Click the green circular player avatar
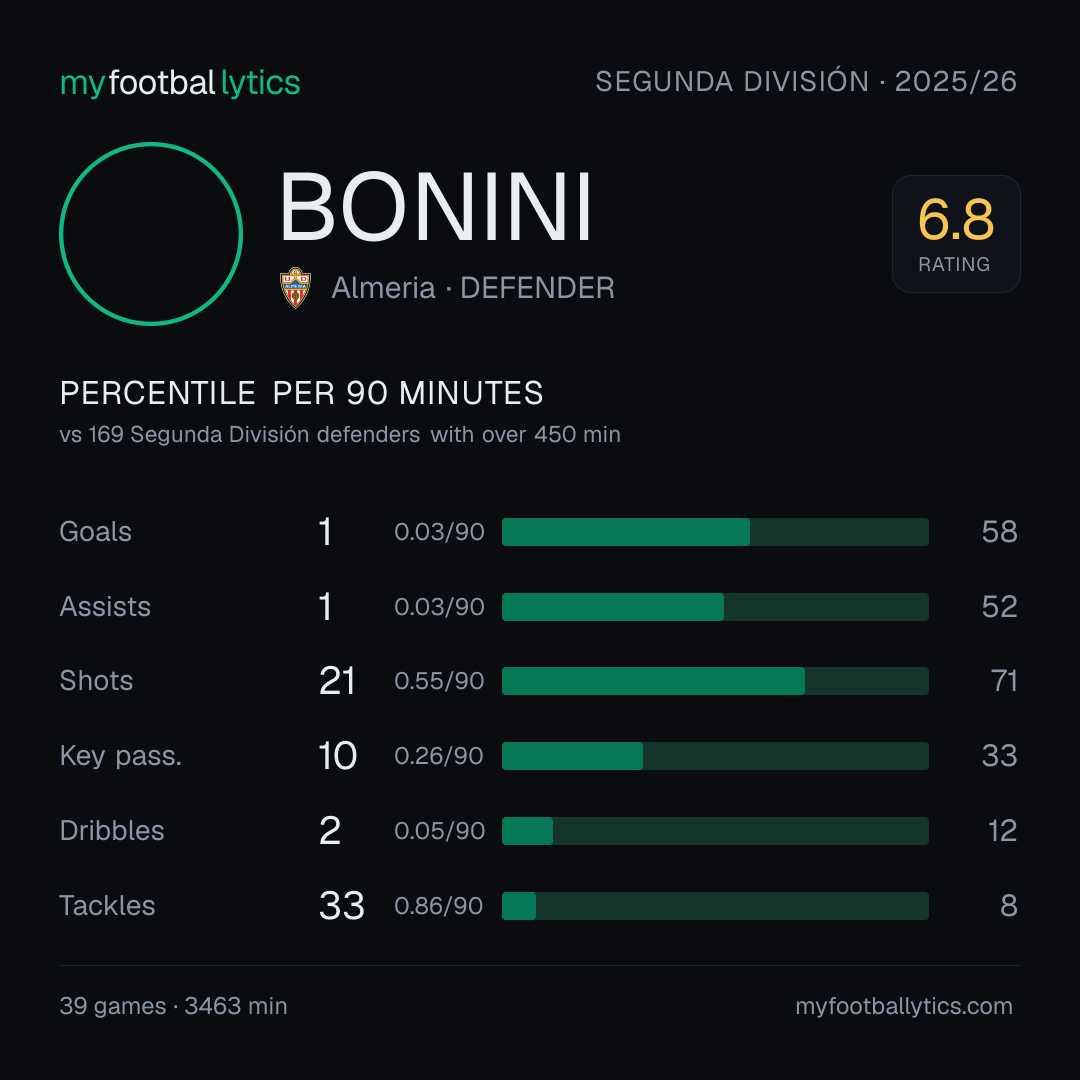1080x1080 pixels. coord(151,234)
